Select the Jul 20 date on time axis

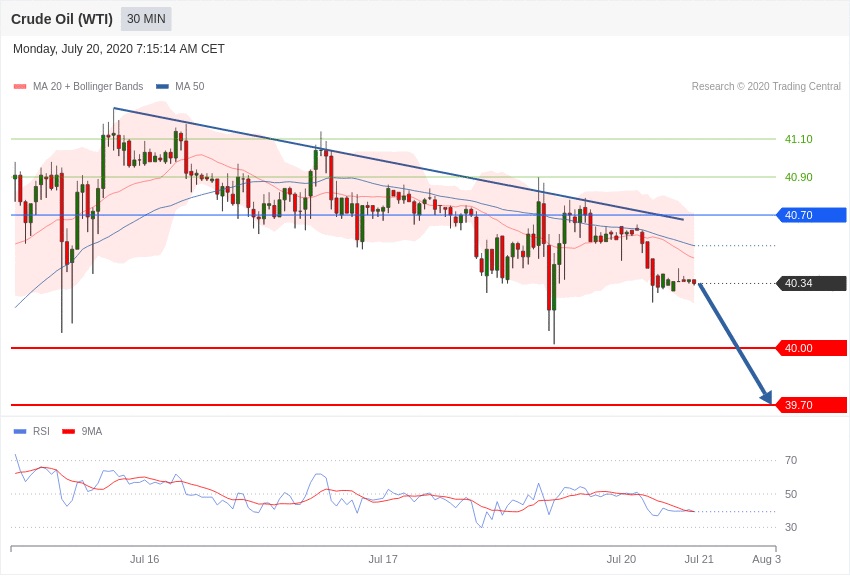click(621, 559)
